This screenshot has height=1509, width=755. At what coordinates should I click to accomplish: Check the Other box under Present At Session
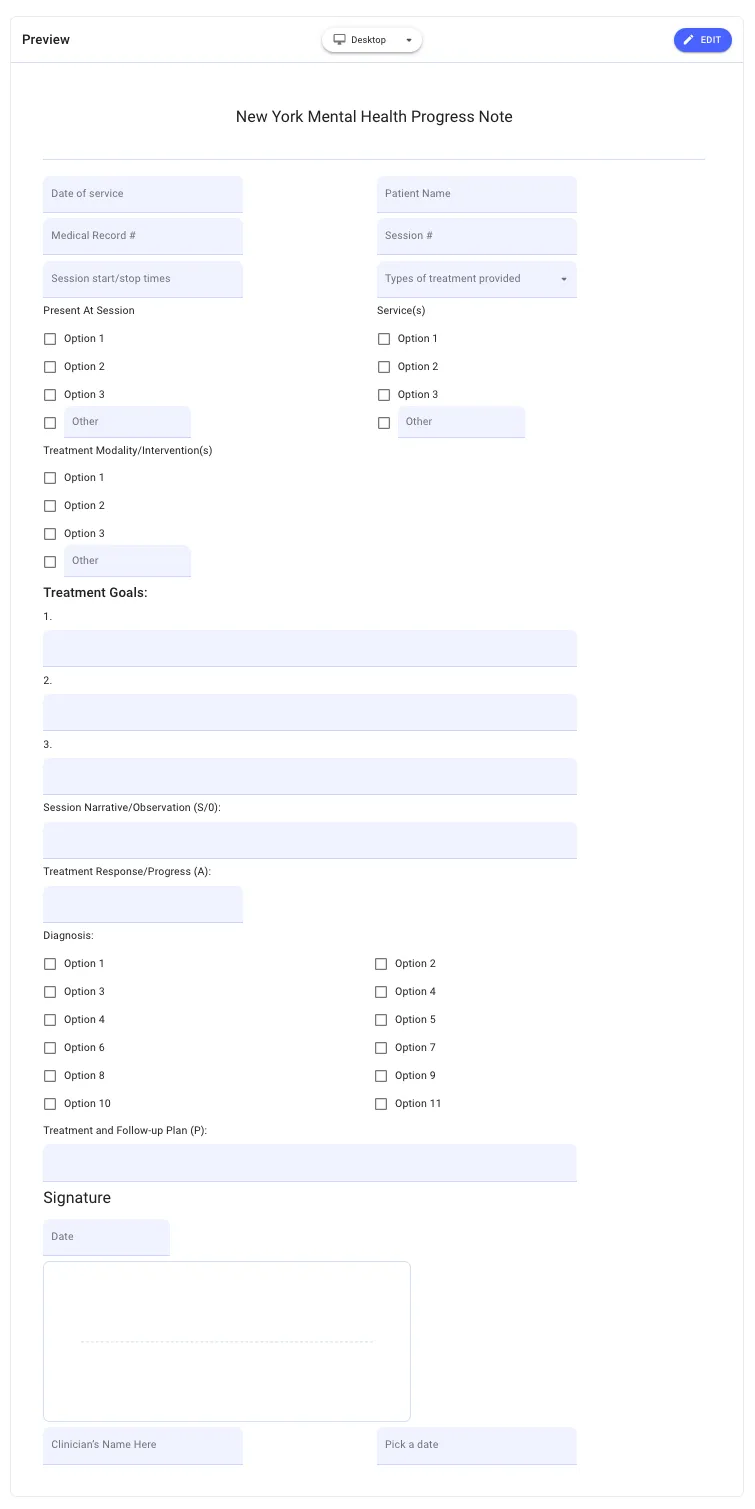(x=50, y=422)
